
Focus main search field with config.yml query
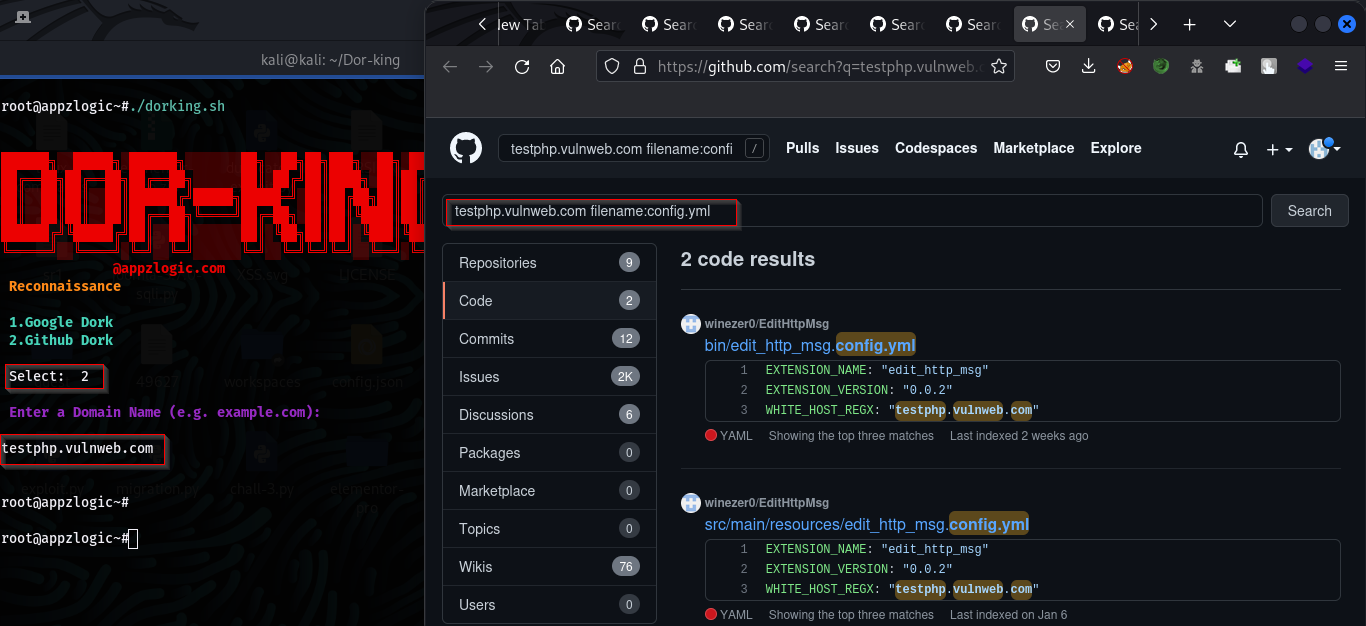point(852,211)
